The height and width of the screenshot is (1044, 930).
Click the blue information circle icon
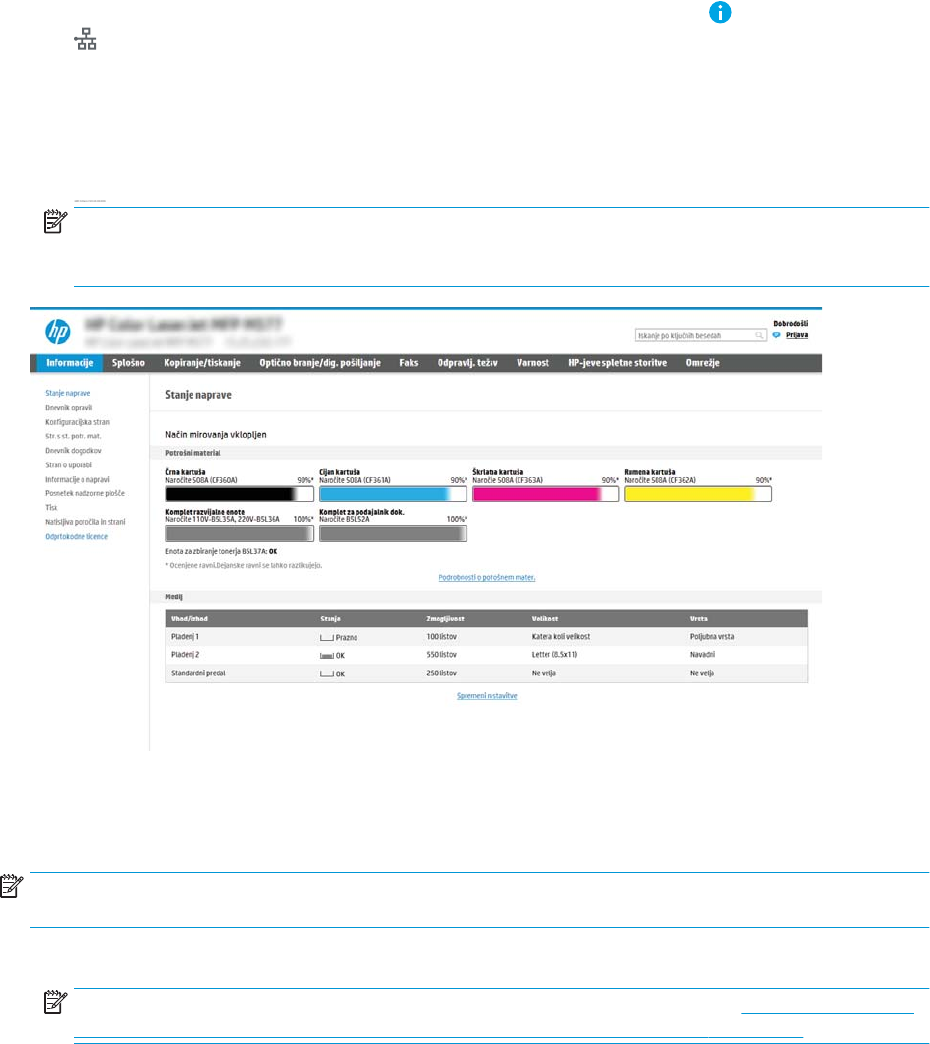click(x=720, y=12)
